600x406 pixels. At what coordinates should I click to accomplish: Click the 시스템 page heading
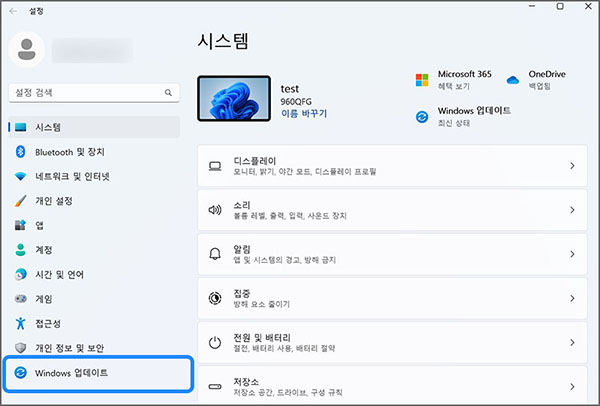pos(223,41)
